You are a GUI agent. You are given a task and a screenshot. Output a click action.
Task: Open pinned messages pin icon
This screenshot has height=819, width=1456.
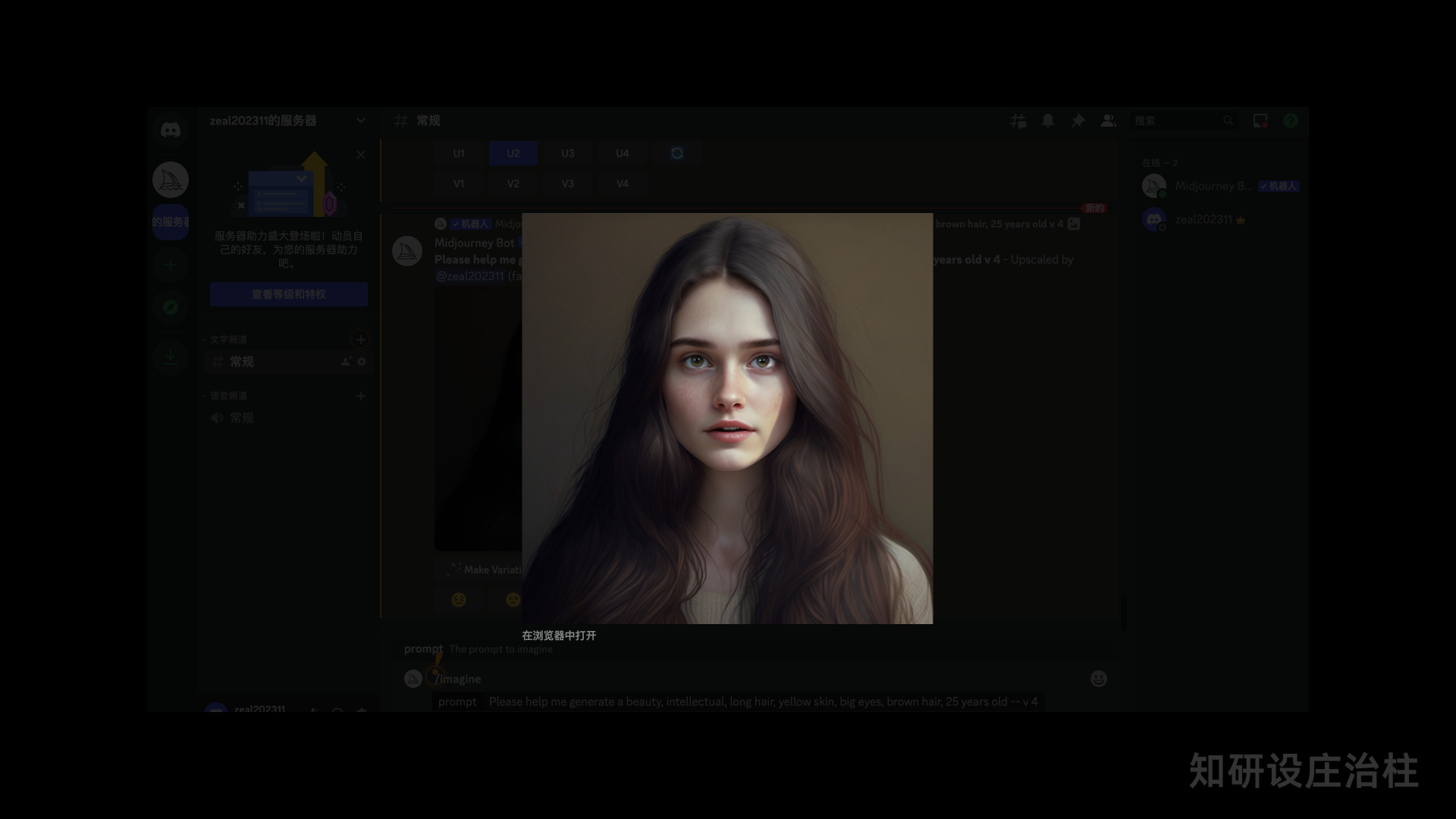click(x=1078, y=121)
